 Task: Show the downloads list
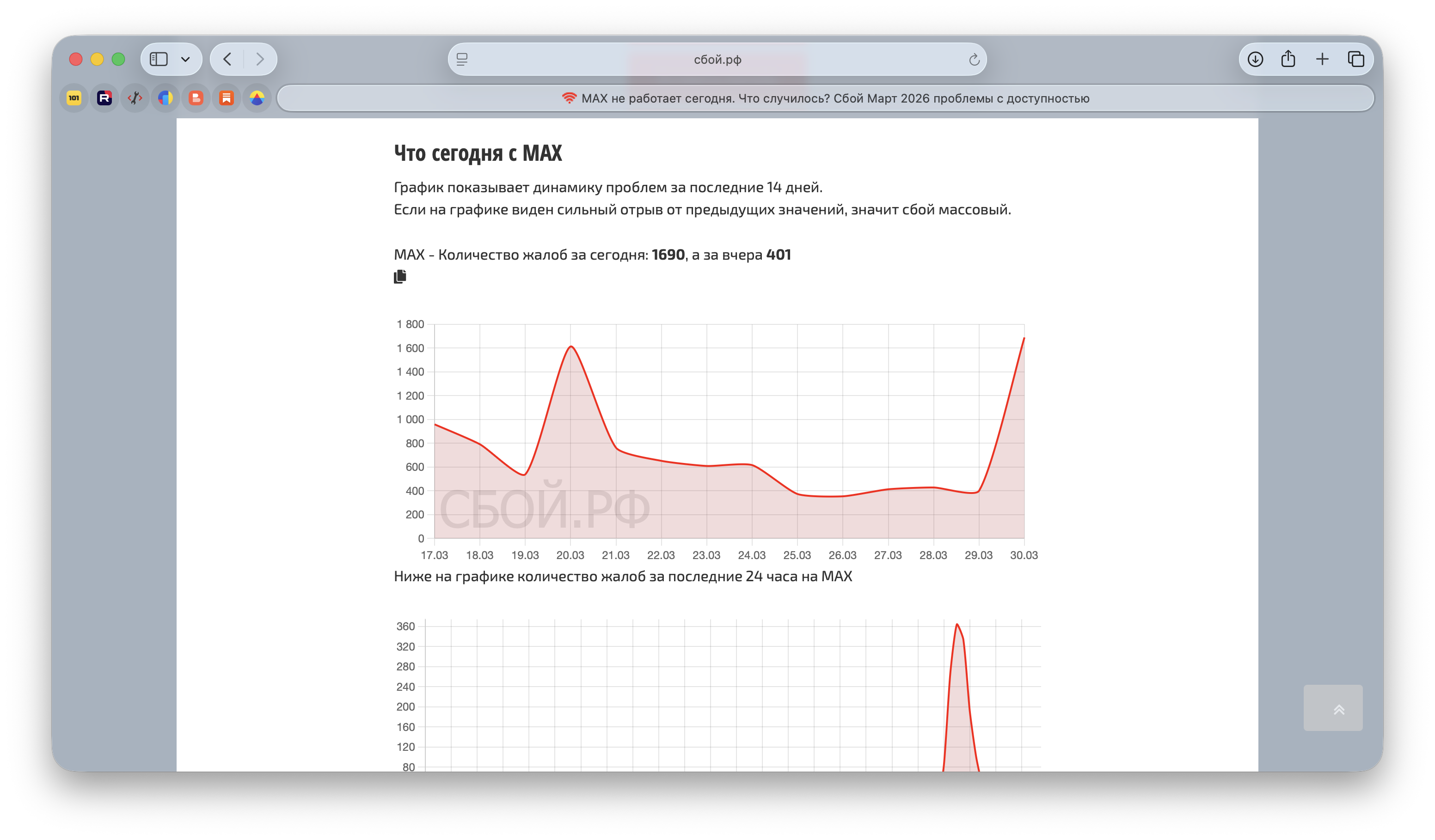[1255, 59]
